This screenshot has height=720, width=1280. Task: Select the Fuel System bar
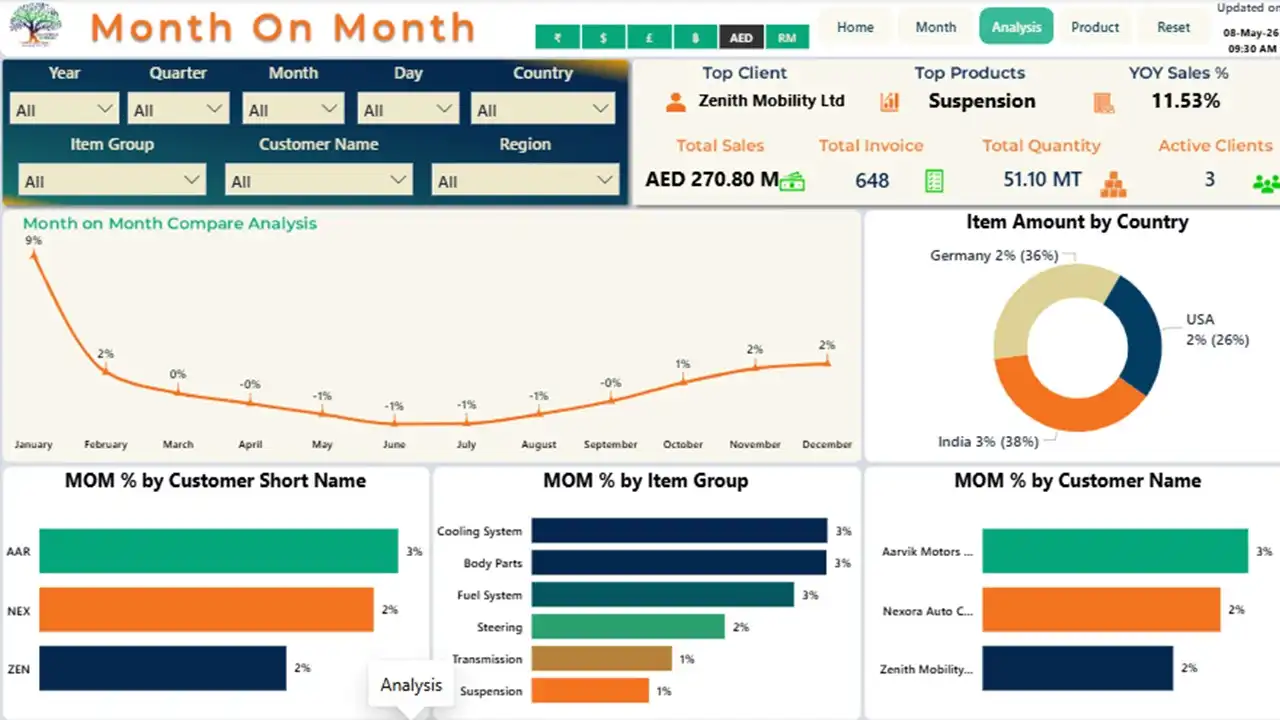[x=663, y=595]
